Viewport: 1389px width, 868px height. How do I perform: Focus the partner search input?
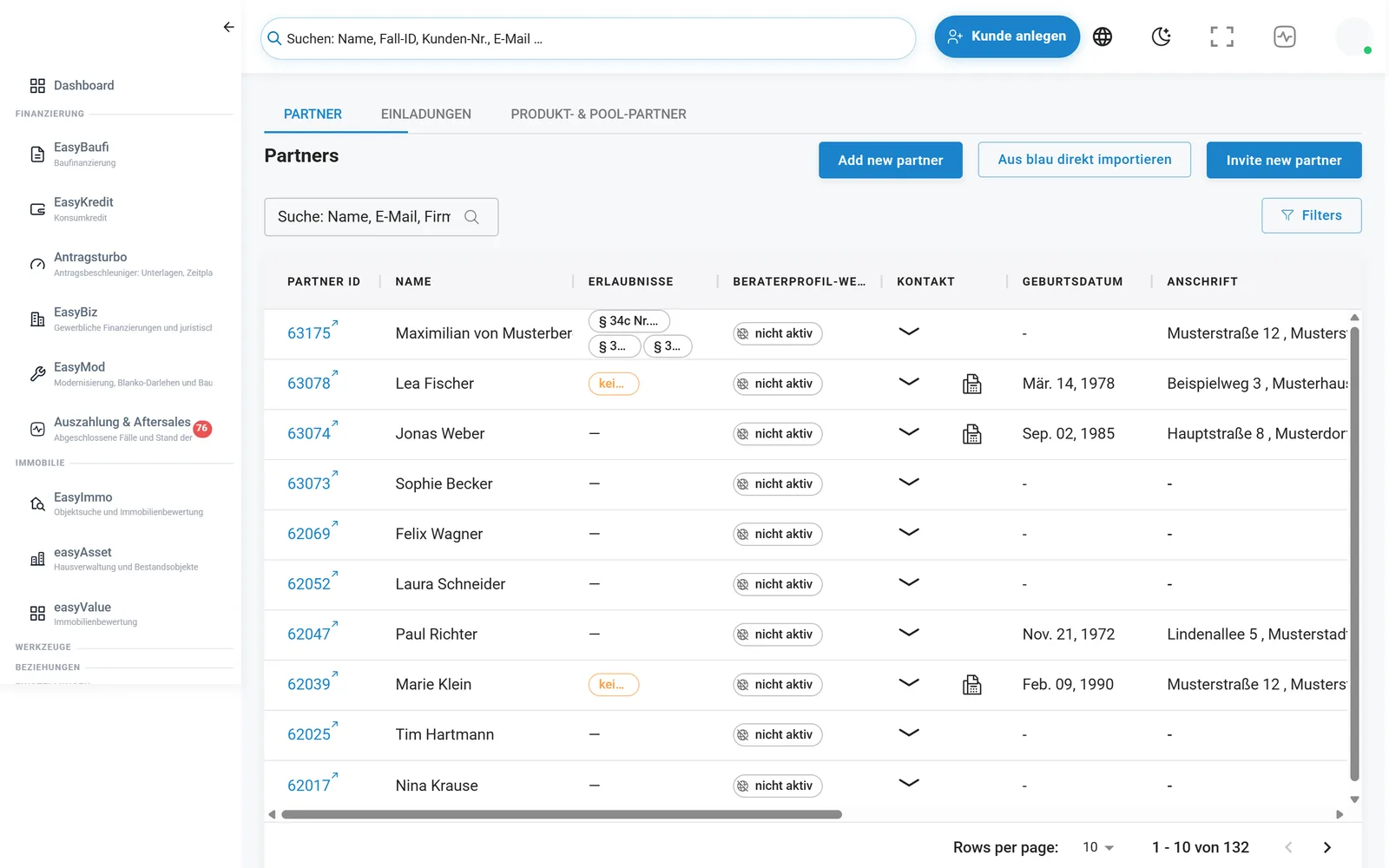click(381, 217)
